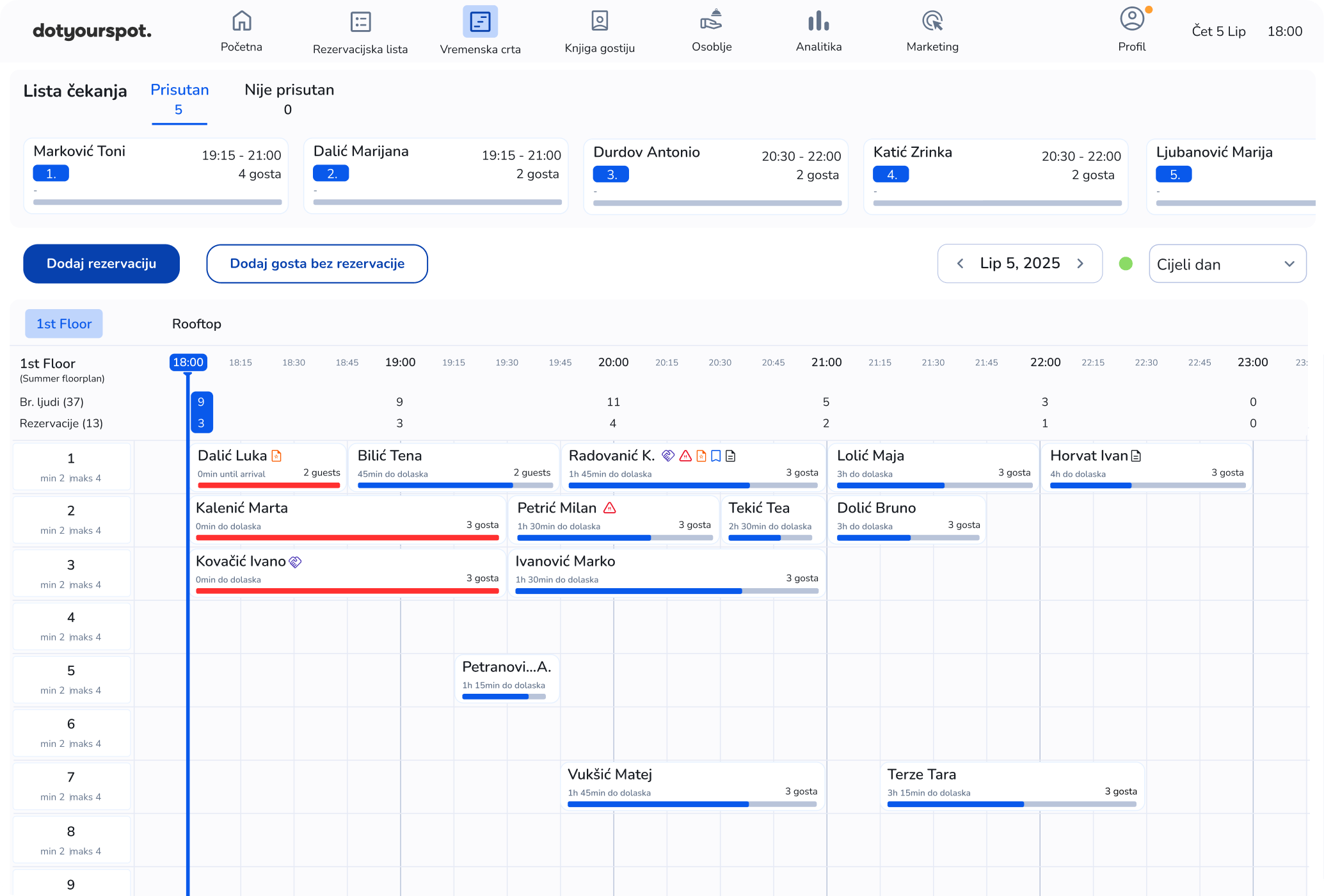Open the Analitika bar chart icon
Screen dimensions: 1324x896
818,21
